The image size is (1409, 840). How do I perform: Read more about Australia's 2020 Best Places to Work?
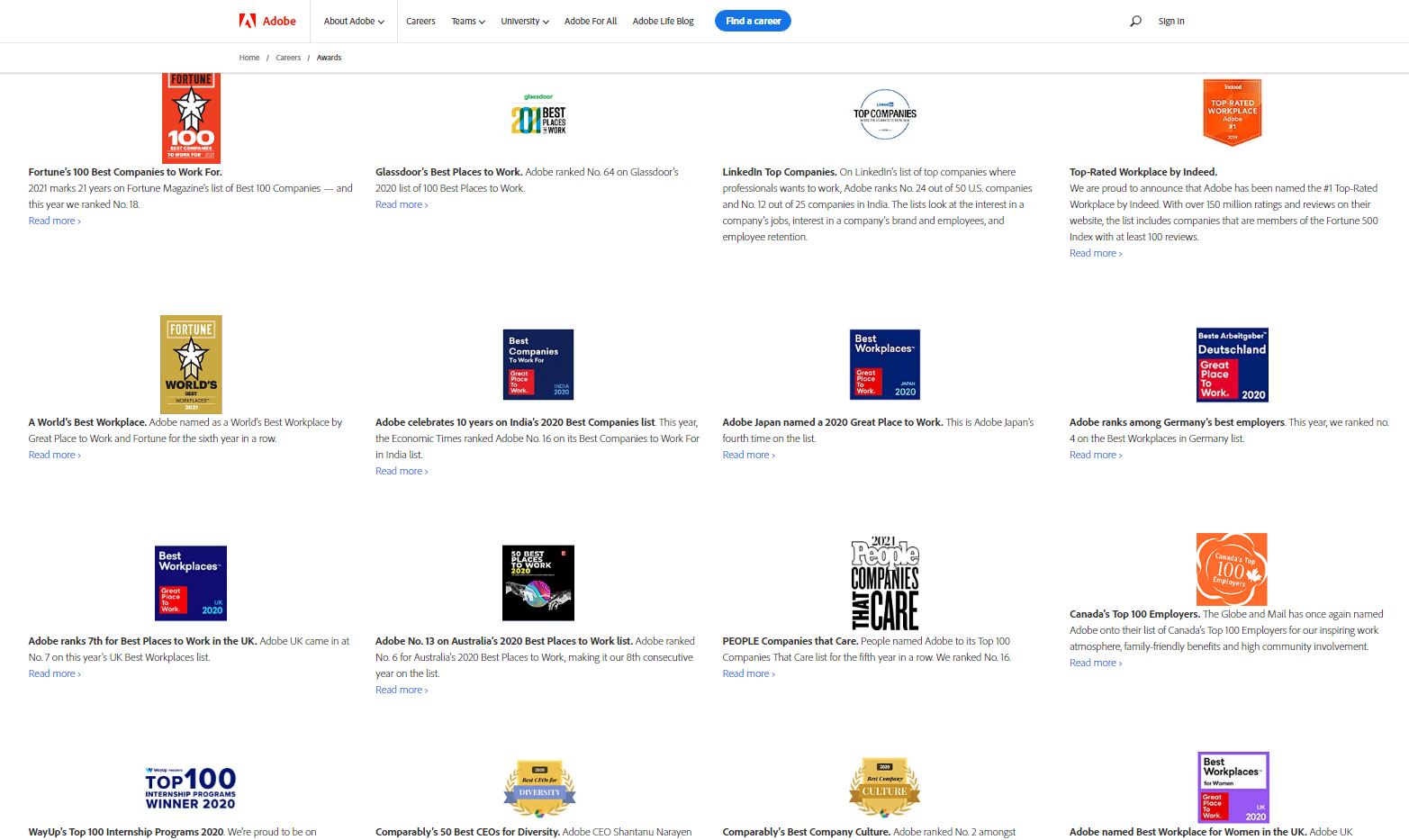[402, 690]
